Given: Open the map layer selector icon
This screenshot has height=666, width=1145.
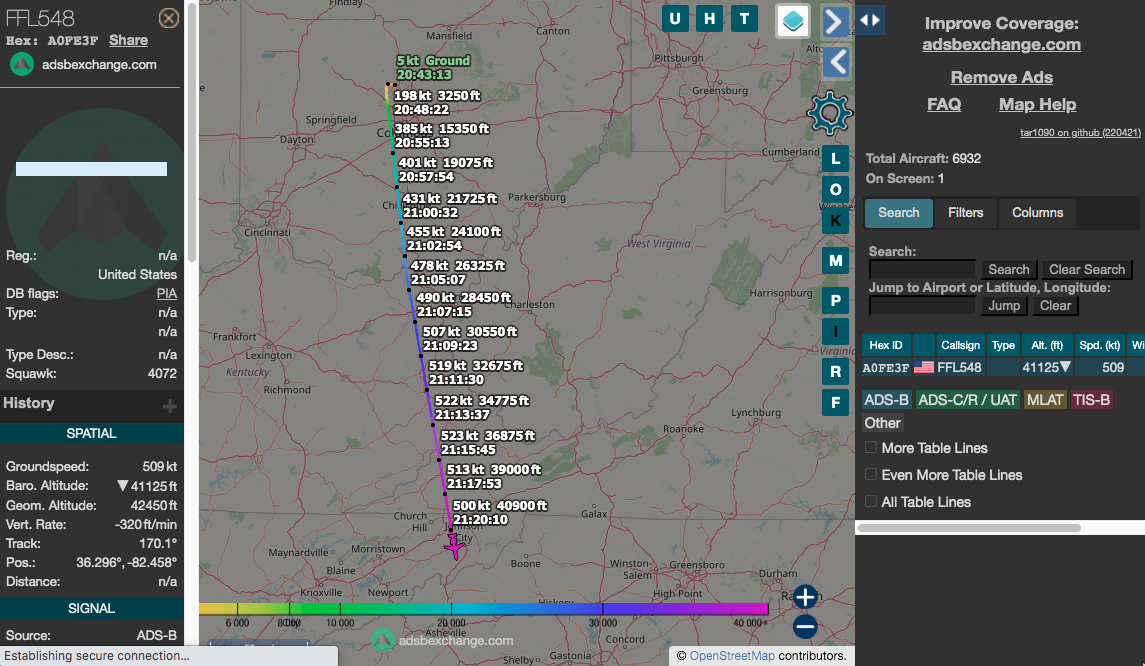Looking at the screenshot, I should (x=793, y=20).
